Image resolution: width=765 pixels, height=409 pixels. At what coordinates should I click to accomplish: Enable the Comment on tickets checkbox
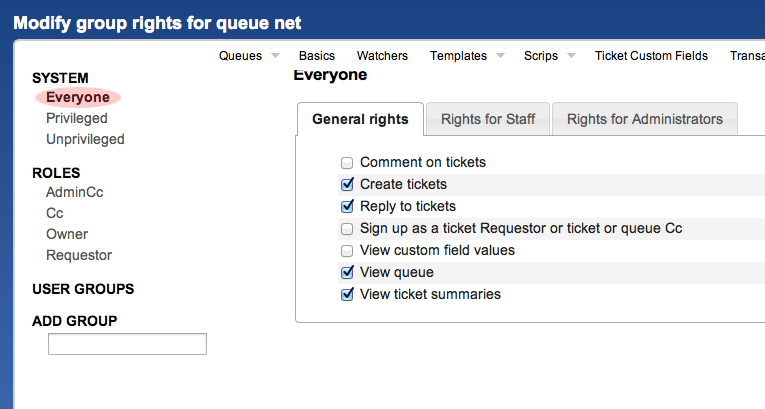click(347, 162)
